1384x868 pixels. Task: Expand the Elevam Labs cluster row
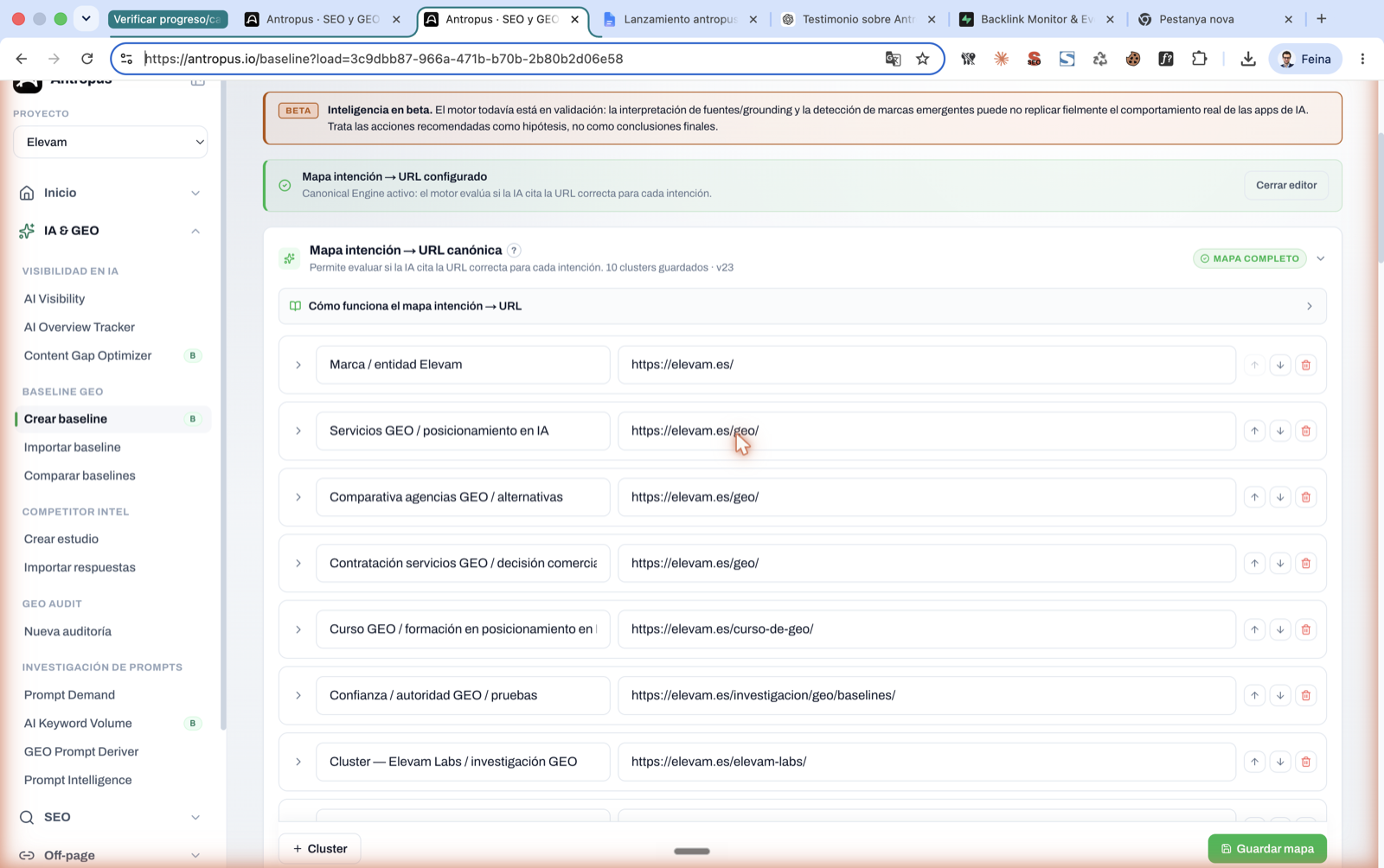(298, 762)
